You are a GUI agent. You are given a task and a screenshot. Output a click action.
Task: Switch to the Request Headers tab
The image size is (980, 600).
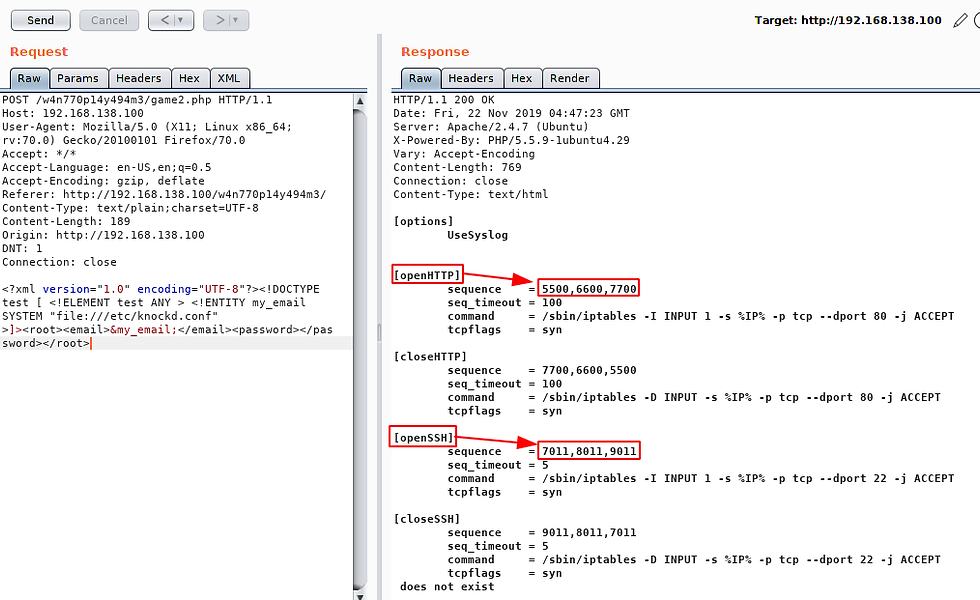coord(139,78)
